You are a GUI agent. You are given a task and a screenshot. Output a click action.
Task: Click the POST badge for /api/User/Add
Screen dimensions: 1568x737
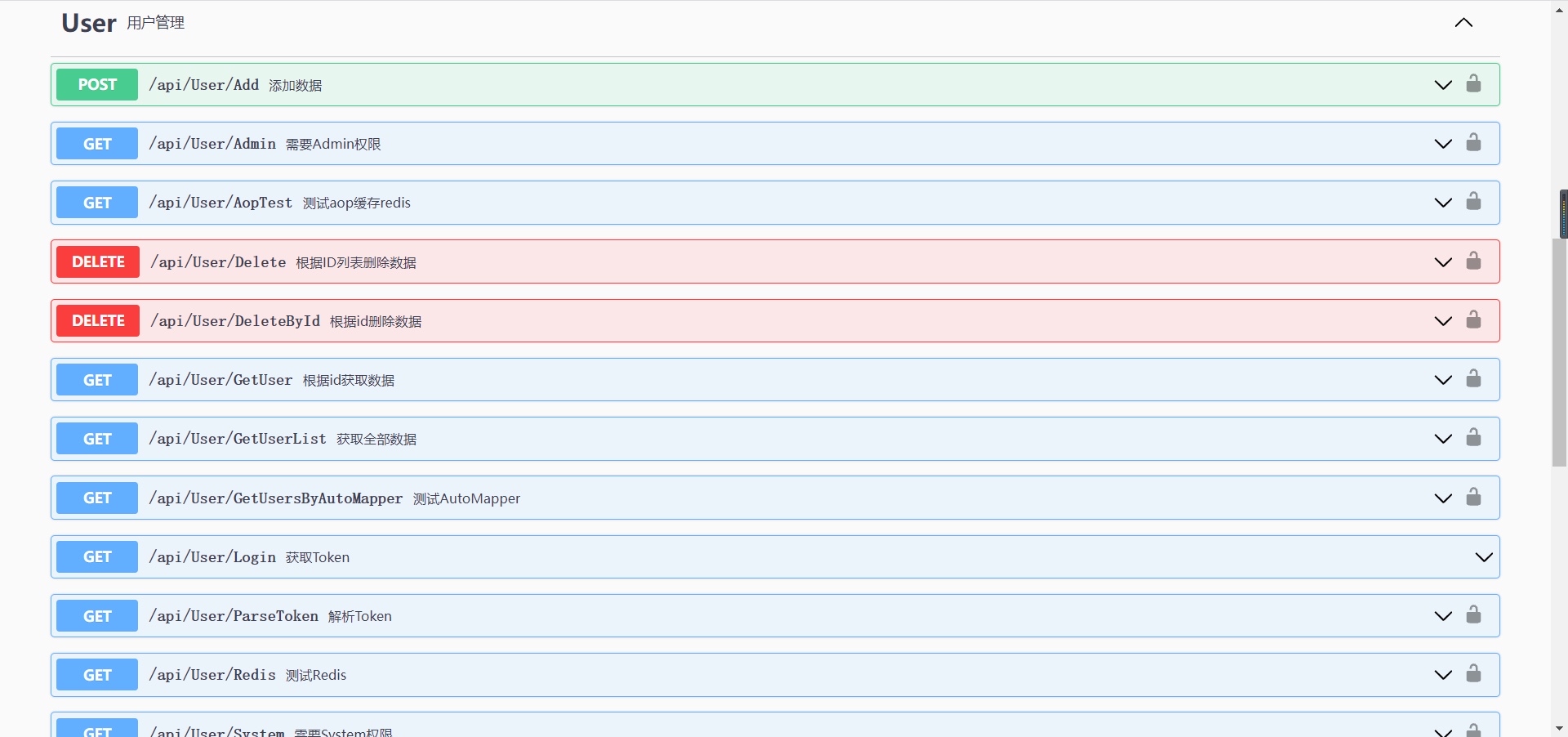point(97,84)
